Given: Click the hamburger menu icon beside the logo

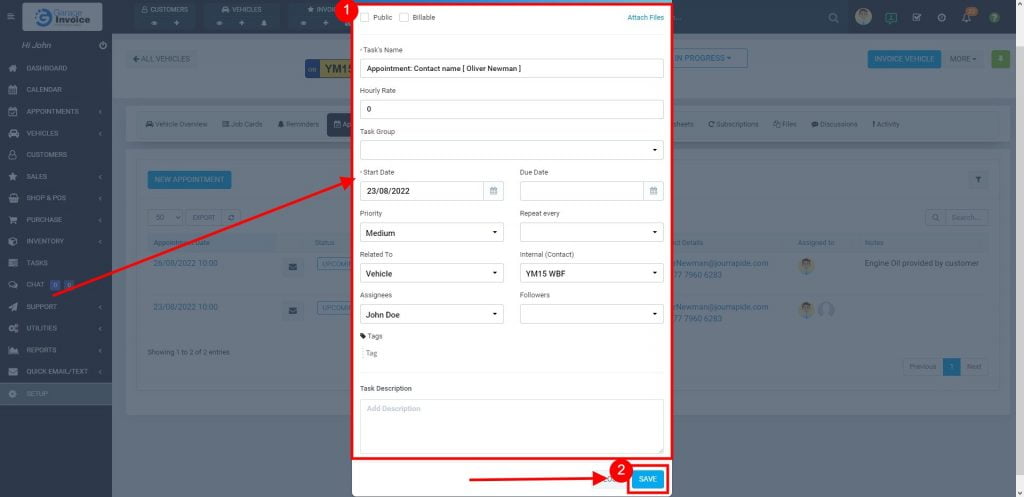Looking at the screenshot, I should click(10, 16).
